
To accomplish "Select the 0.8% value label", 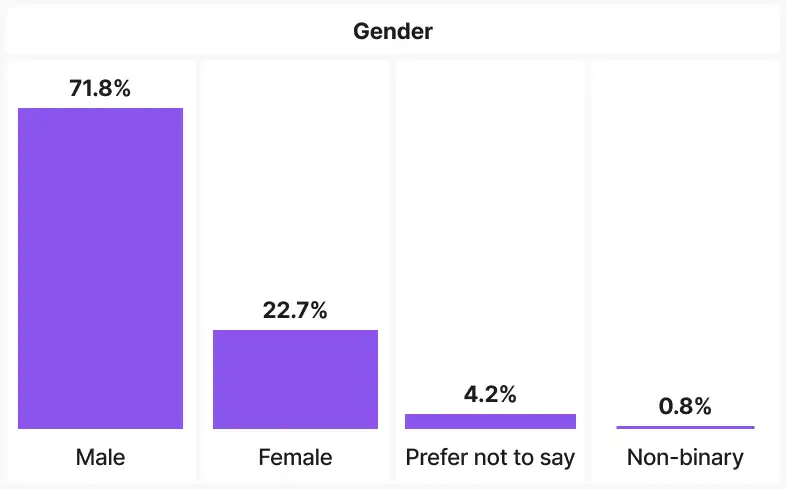I will [685, 406].
